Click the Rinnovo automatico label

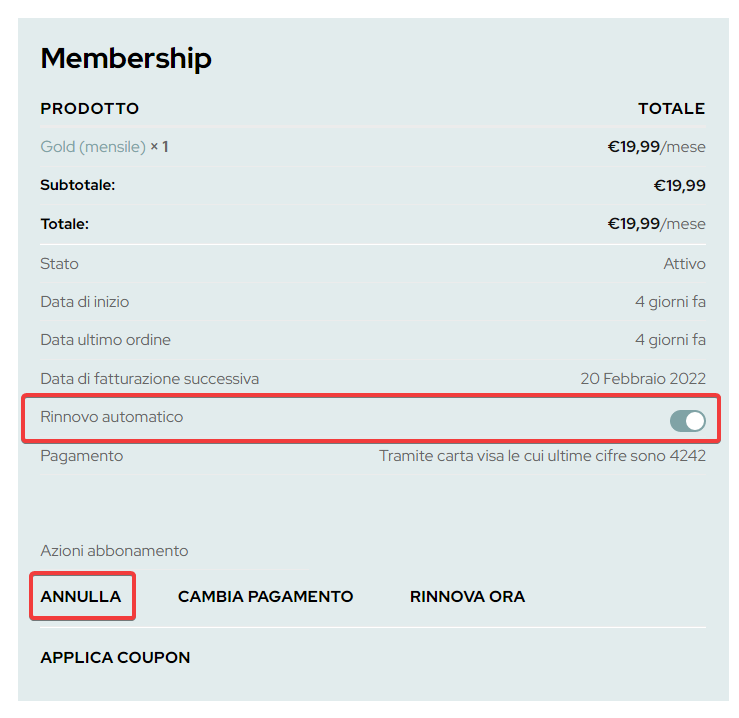coord(112,417)
